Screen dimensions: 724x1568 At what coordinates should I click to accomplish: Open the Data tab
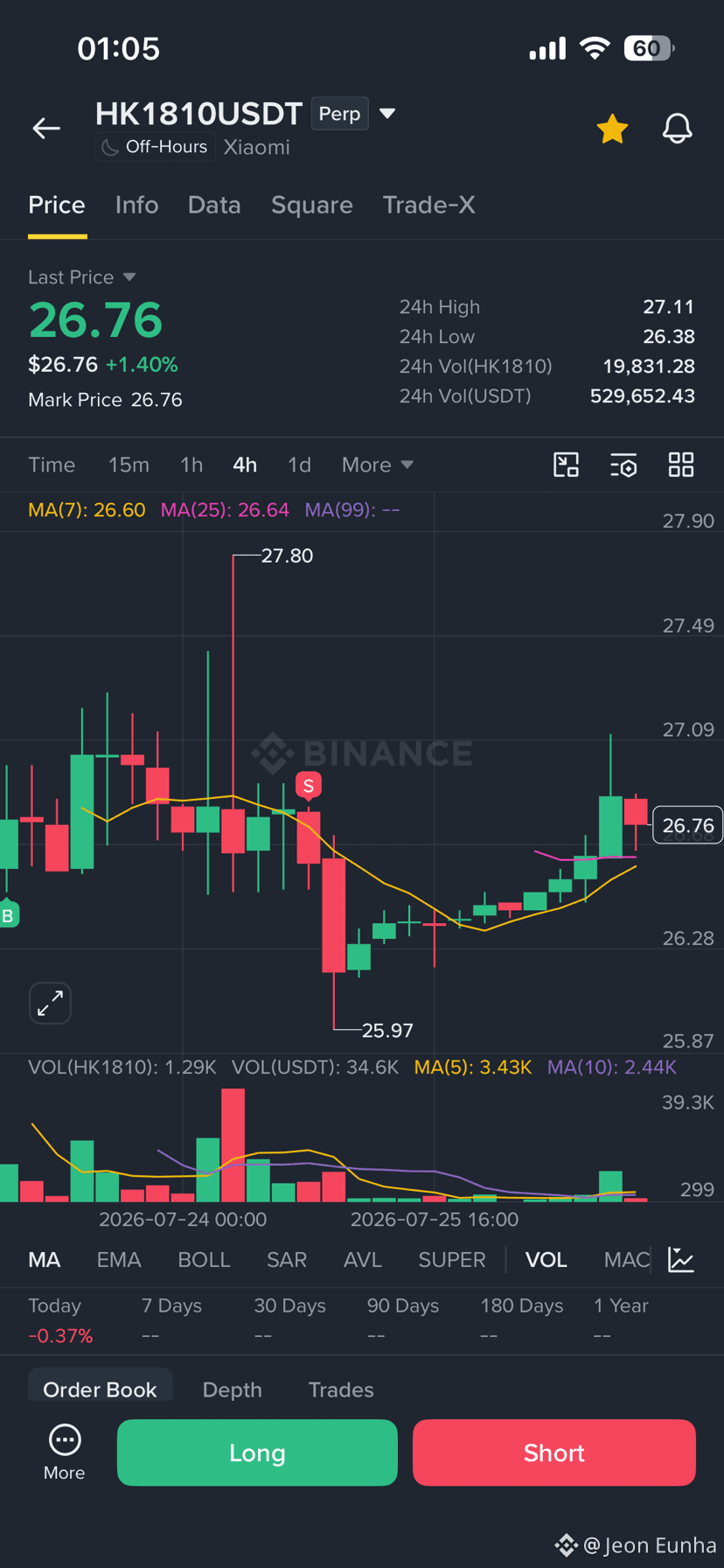point(214,205)
